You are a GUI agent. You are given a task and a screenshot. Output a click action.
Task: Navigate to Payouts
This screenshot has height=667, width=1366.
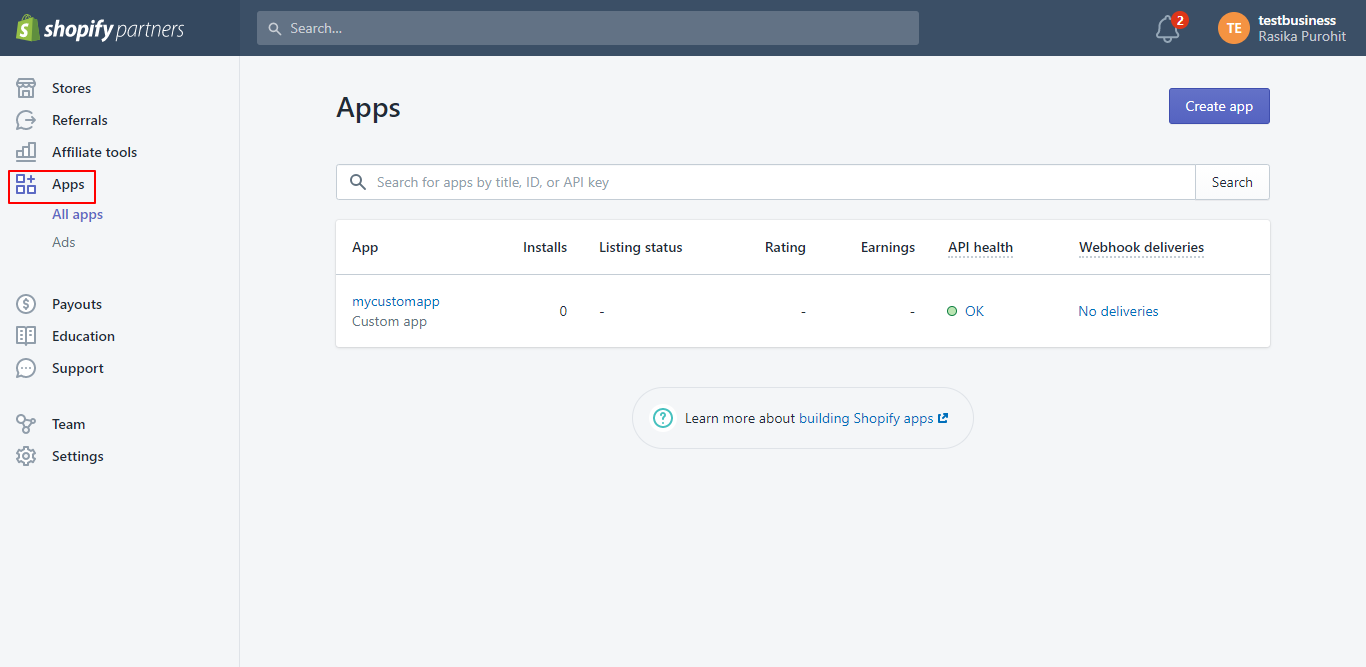point(77,304)
